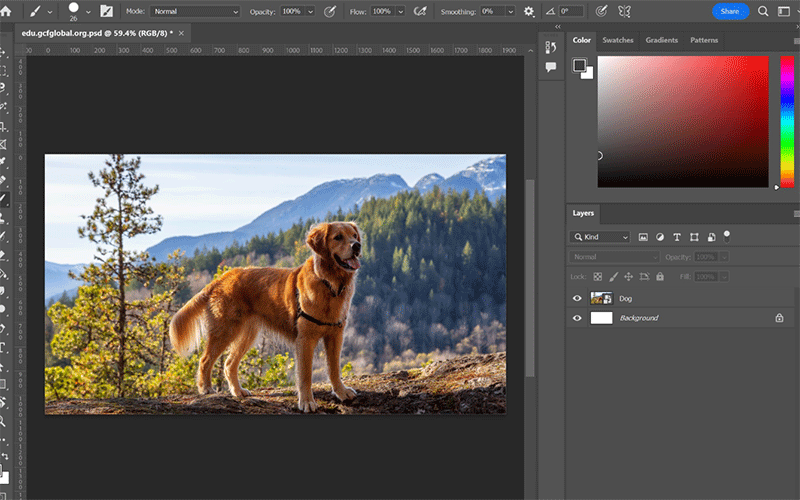Image resolution: width=800 pixels, height=500 pixels.
Task: Open the smoothing options gear
Action: pos(529,11)
